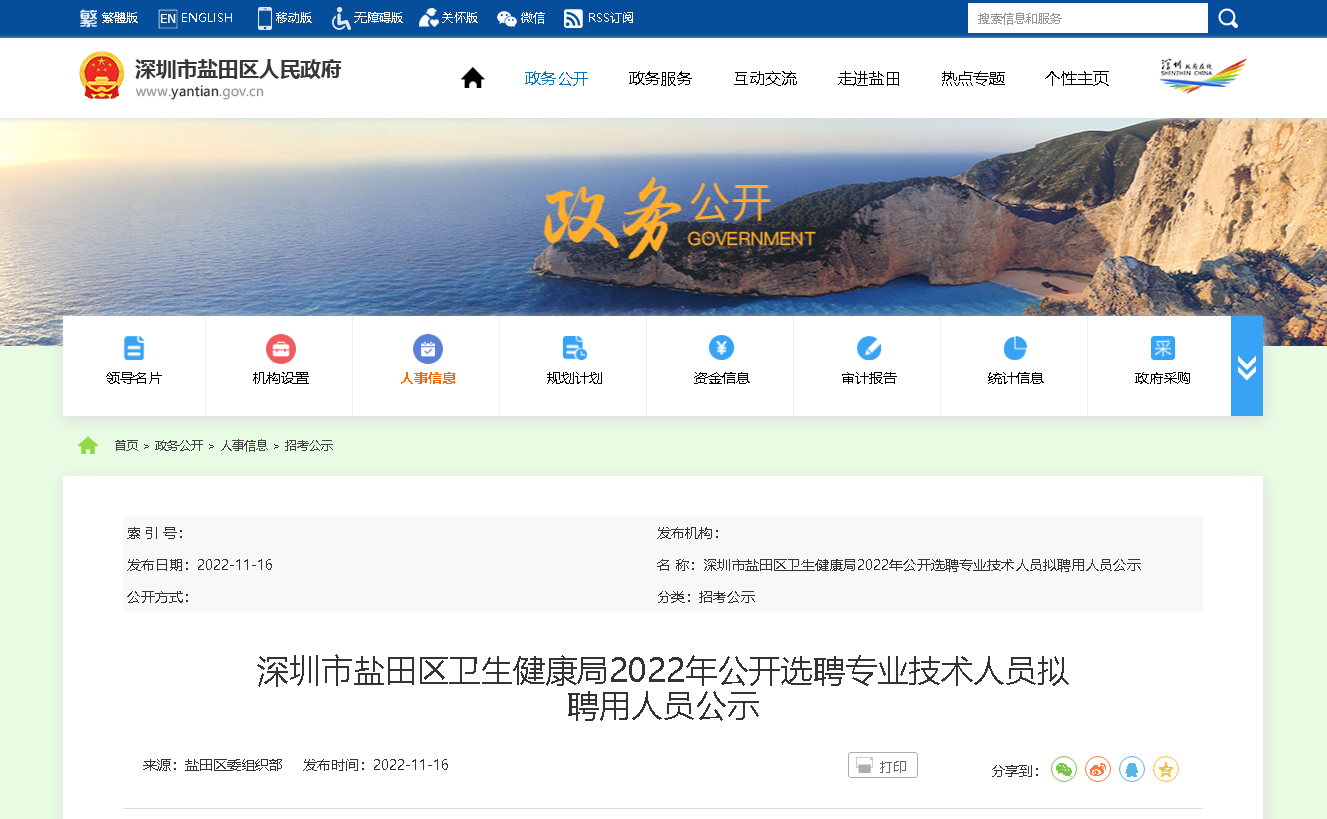The width and height of the screenshot is (1327, 819).
Task: Click the Shenzhen government site logo
Action: point(210,76)
